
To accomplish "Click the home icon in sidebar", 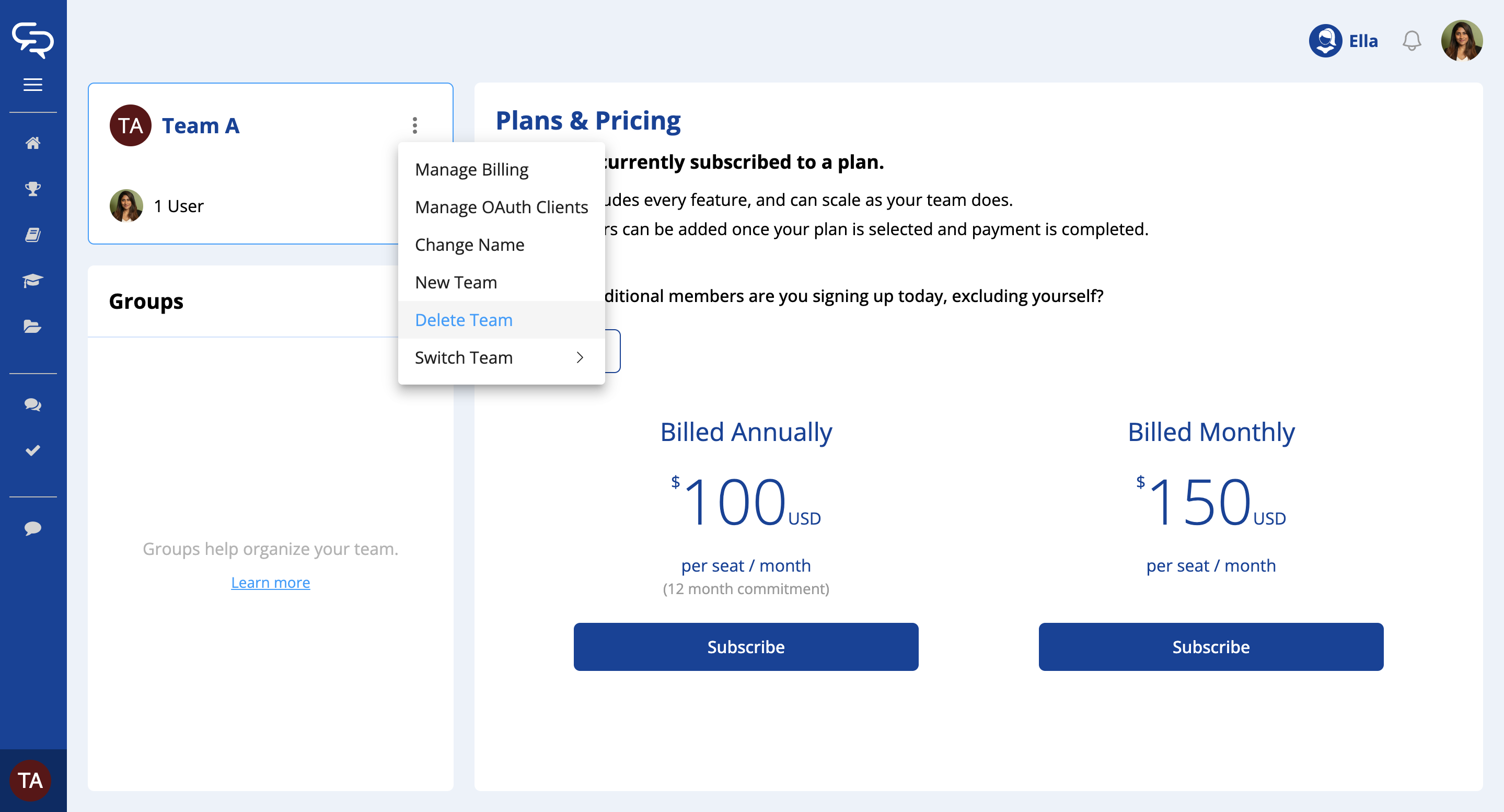I will (33, 143).
